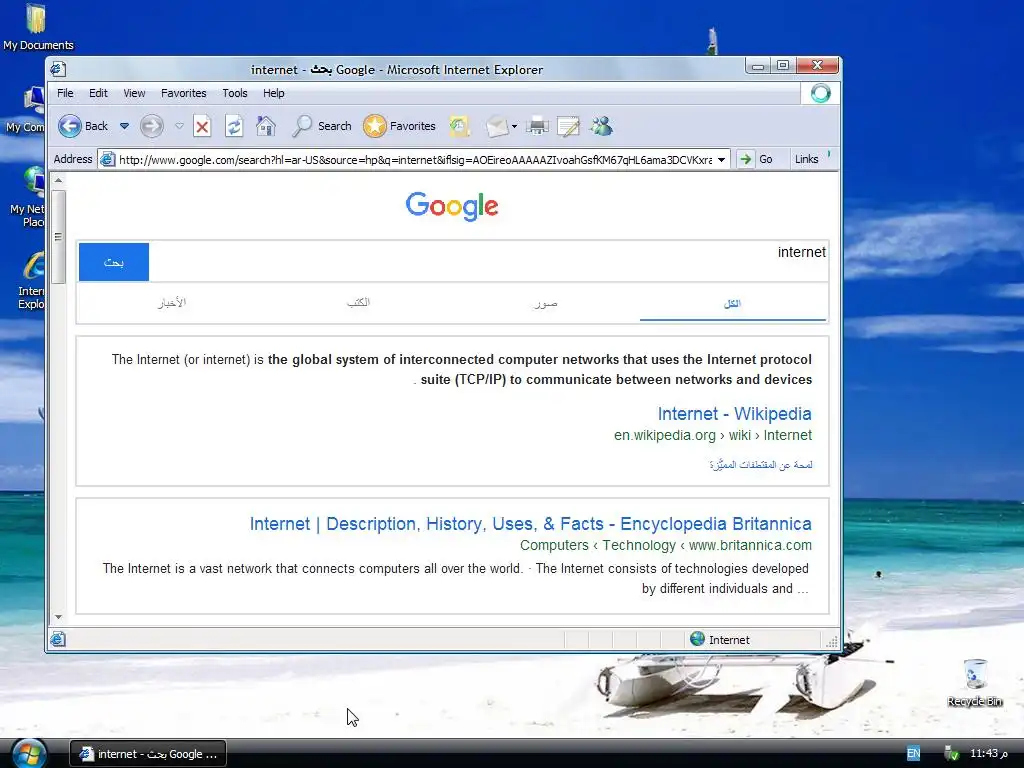Click the Forward arrow button
Image resolution: width=1024 pixels, height=768 pixels.
click(x=152, y=126)
